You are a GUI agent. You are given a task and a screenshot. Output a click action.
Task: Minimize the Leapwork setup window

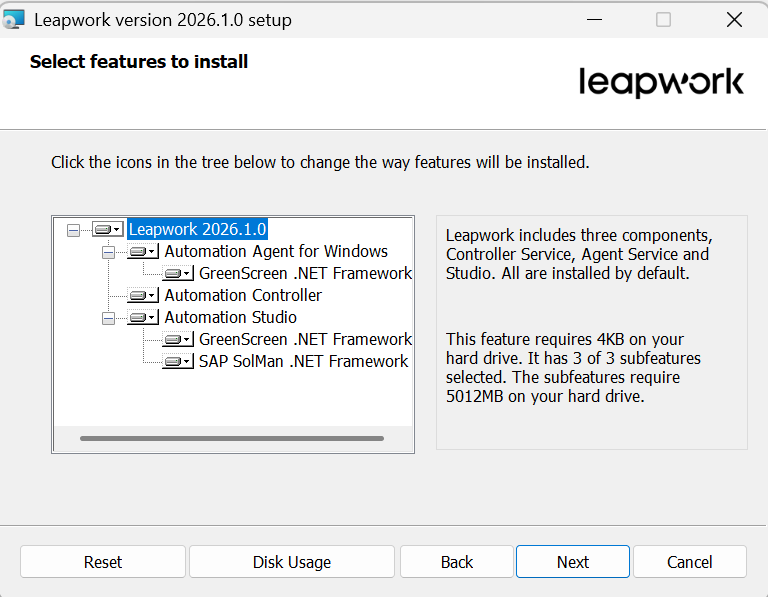click(594, 20)
